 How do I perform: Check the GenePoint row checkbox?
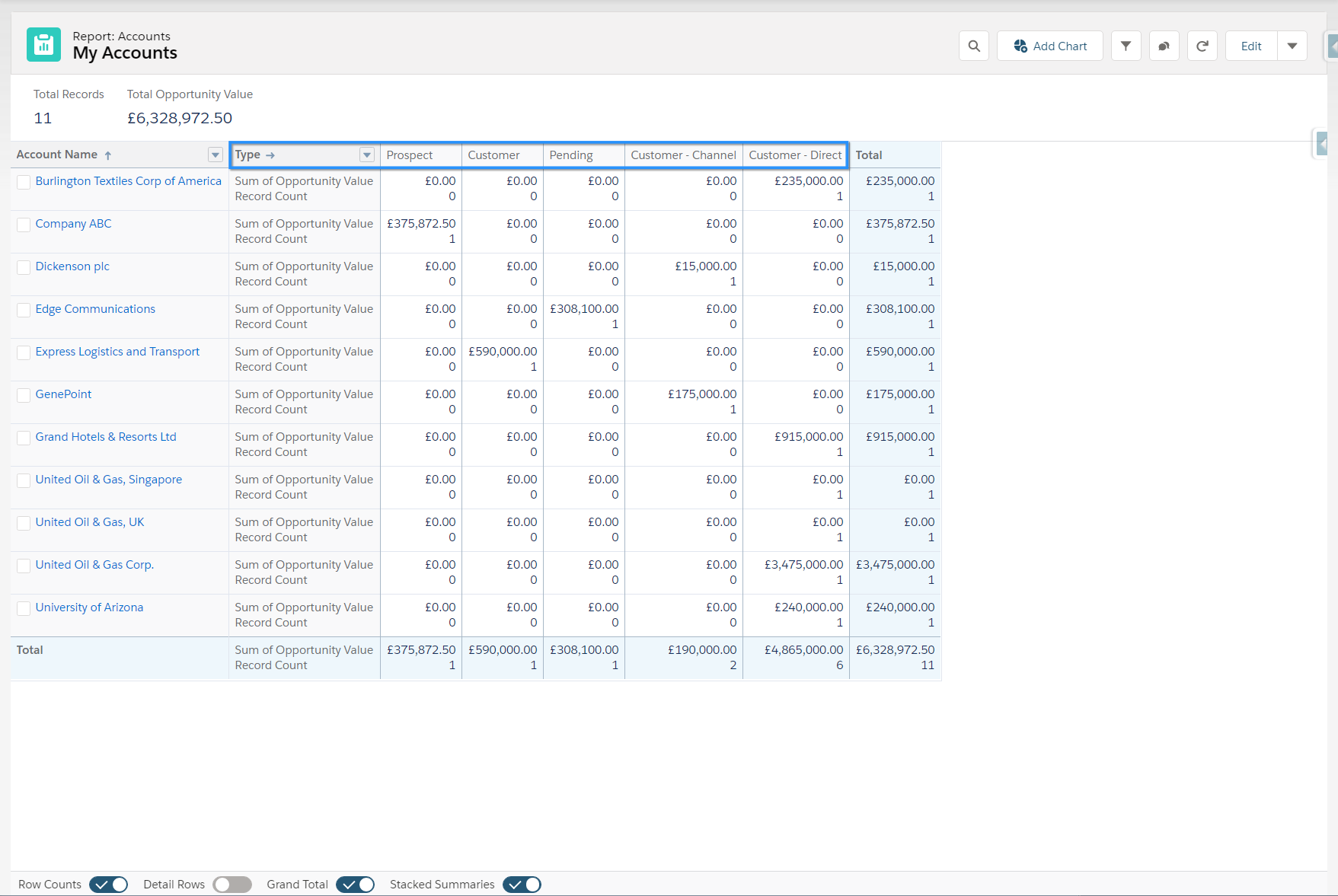tap(24, 395)
